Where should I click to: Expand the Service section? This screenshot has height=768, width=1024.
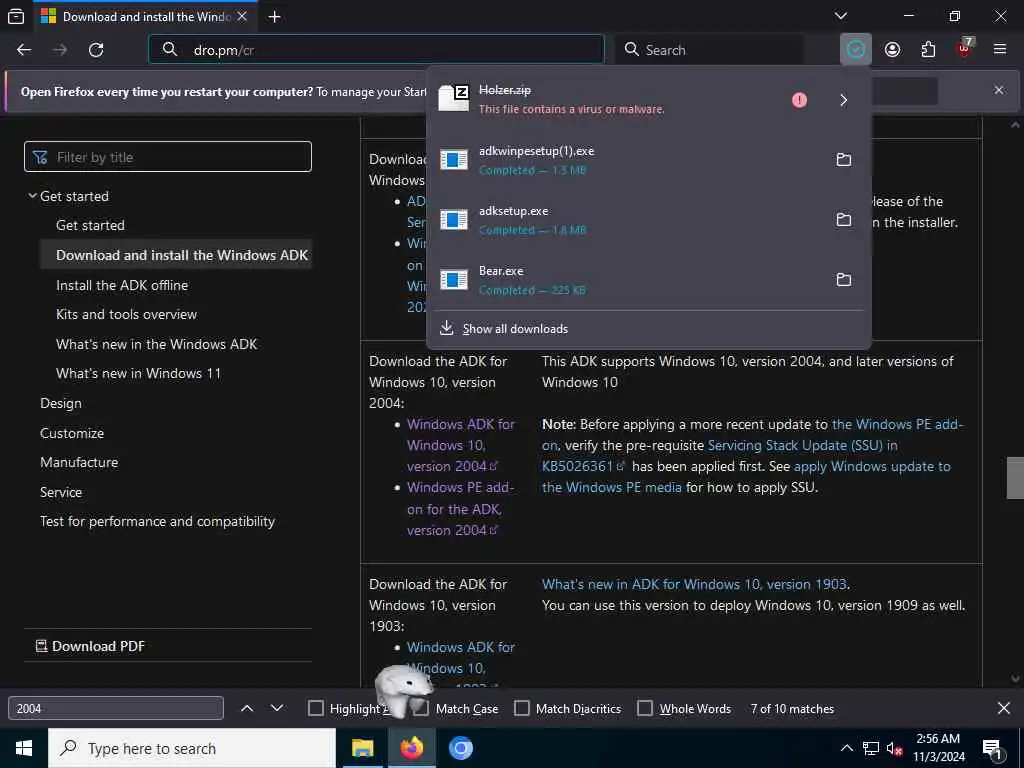(61, 492)
